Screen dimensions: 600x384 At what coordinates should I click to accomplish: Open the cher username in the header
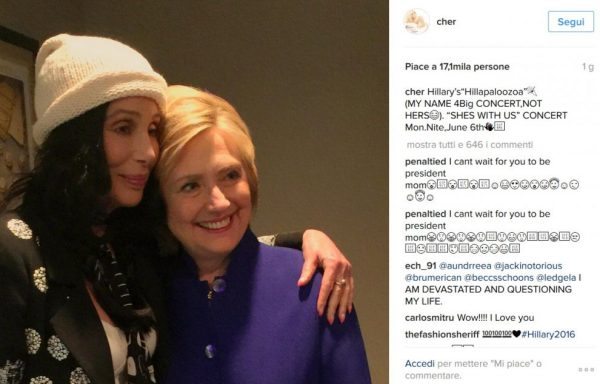pyautogui.click(x=446, y=22)
